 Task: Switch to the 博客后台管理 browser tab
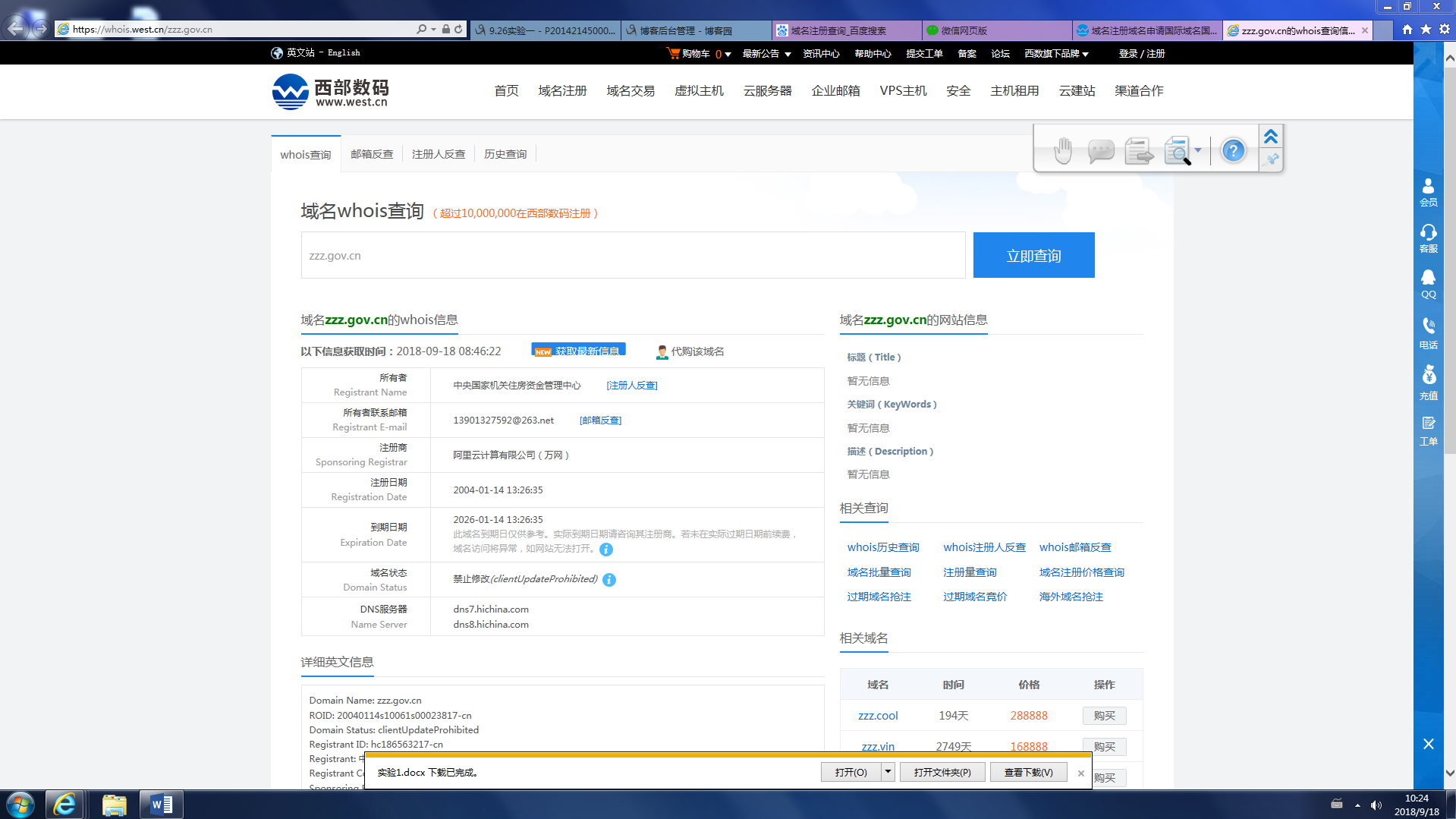pos(696,30)
